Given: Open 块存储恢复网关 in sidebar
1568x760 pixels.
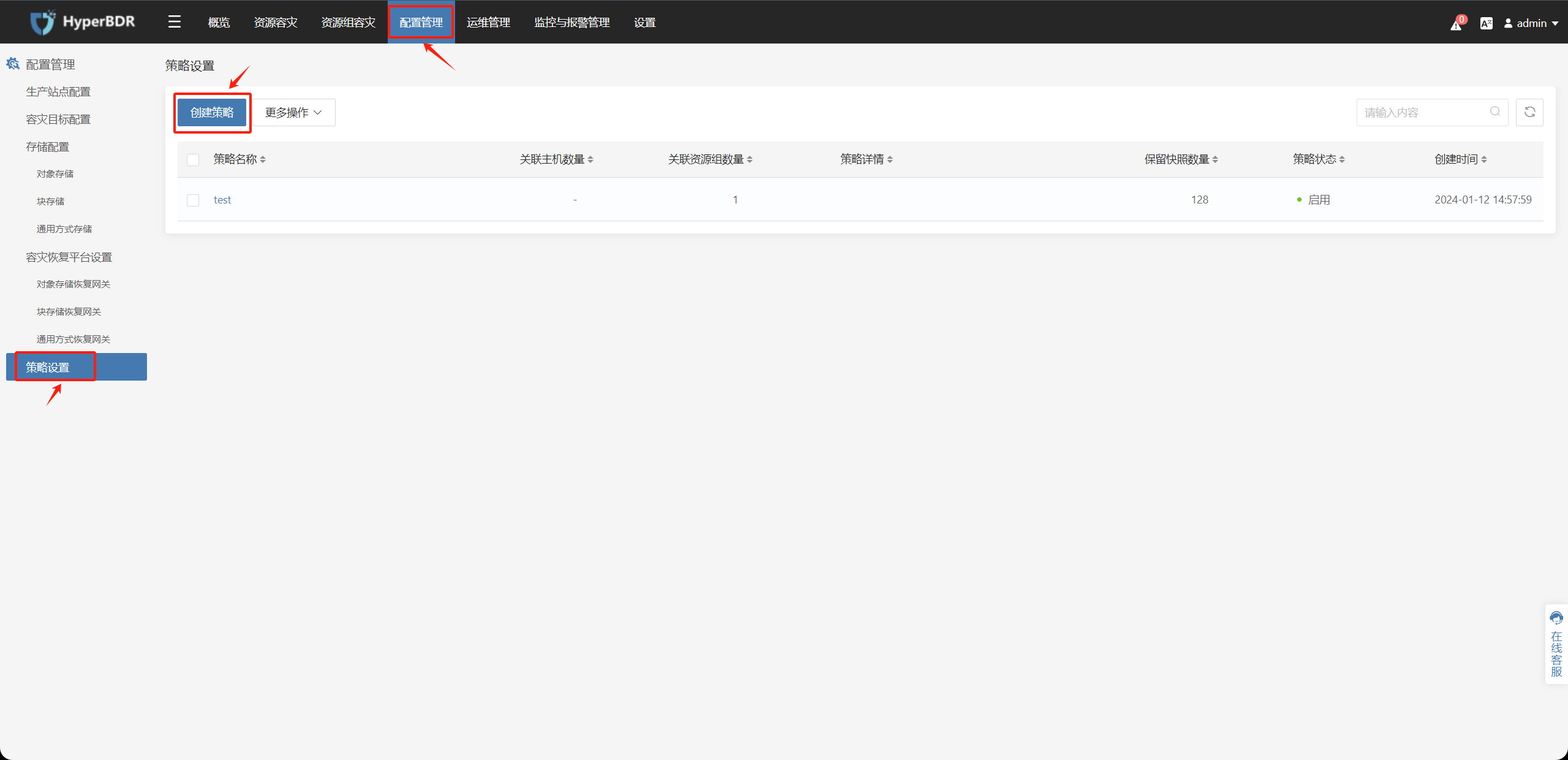Looking at the screenshot, I should pos(69,312).
